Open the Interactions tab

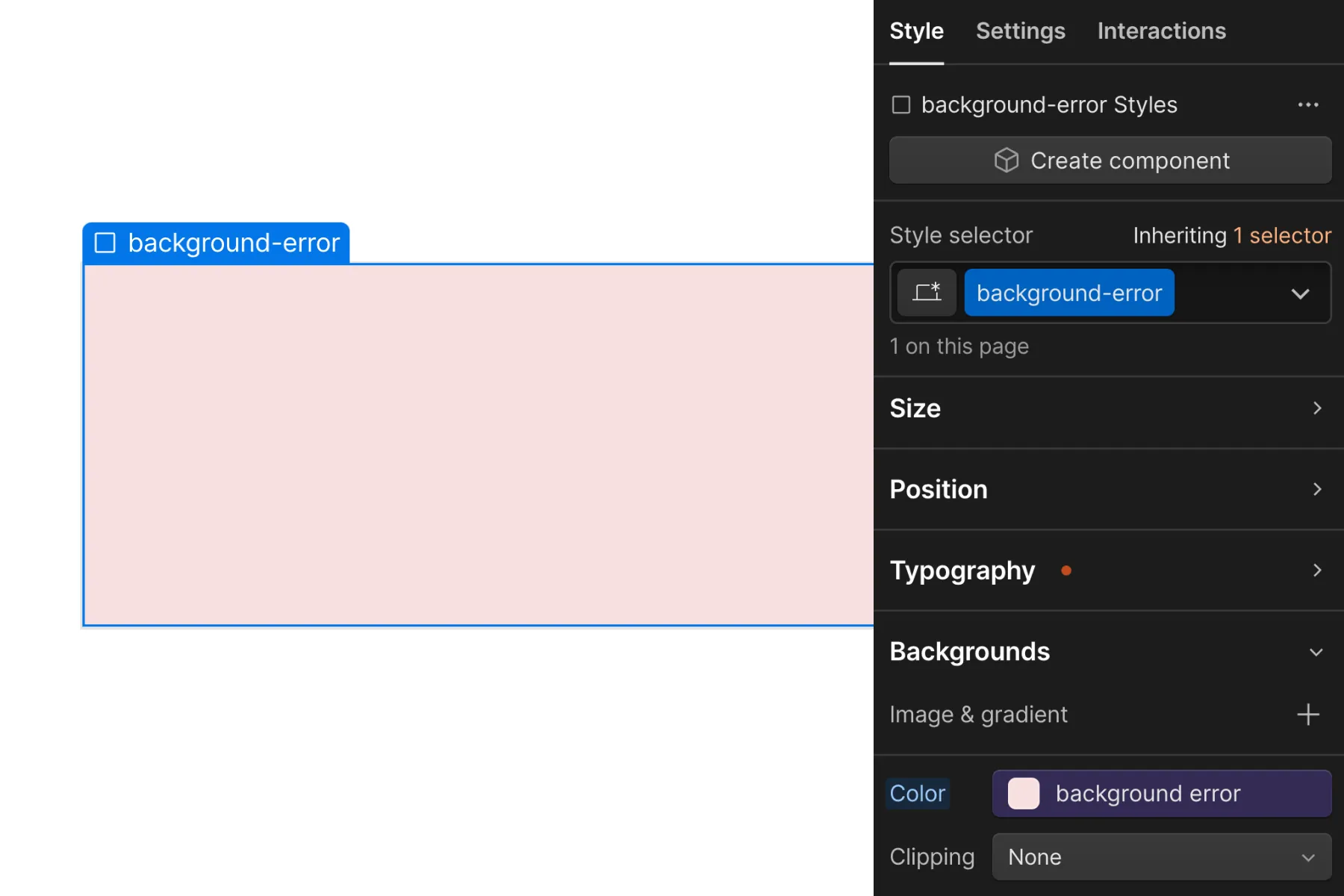(1161, 31)
